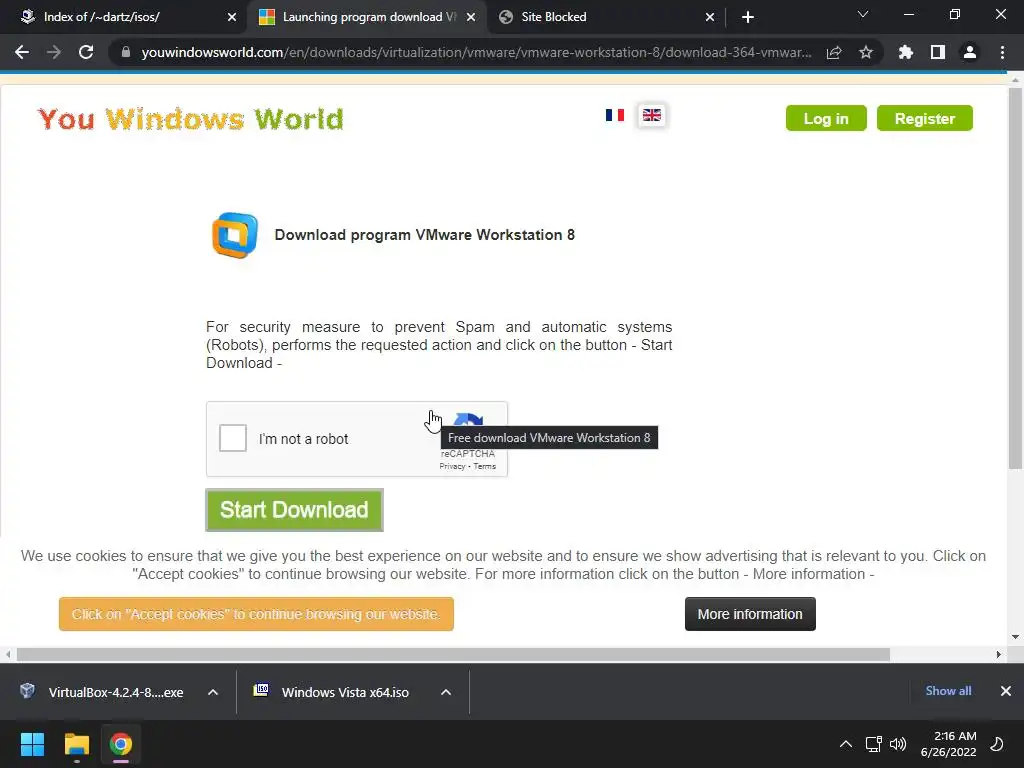Image resolution: width=1024 pixels, height=768 pixels.
Task: Close the downloads bar
Action: pyautogui.click(x=1006, y=691)
